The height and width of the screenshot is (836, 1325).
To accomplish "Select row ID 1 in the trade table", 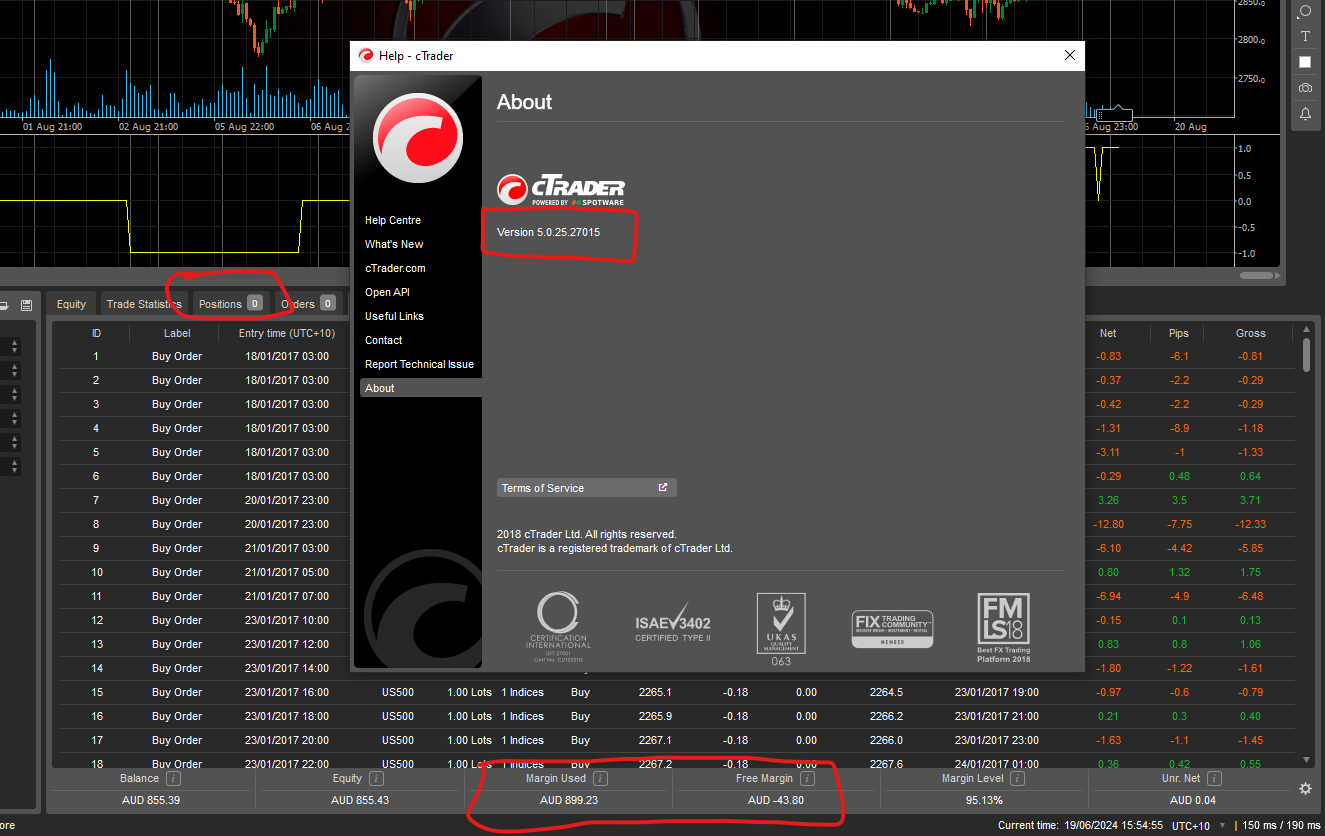I will (96, 356).
